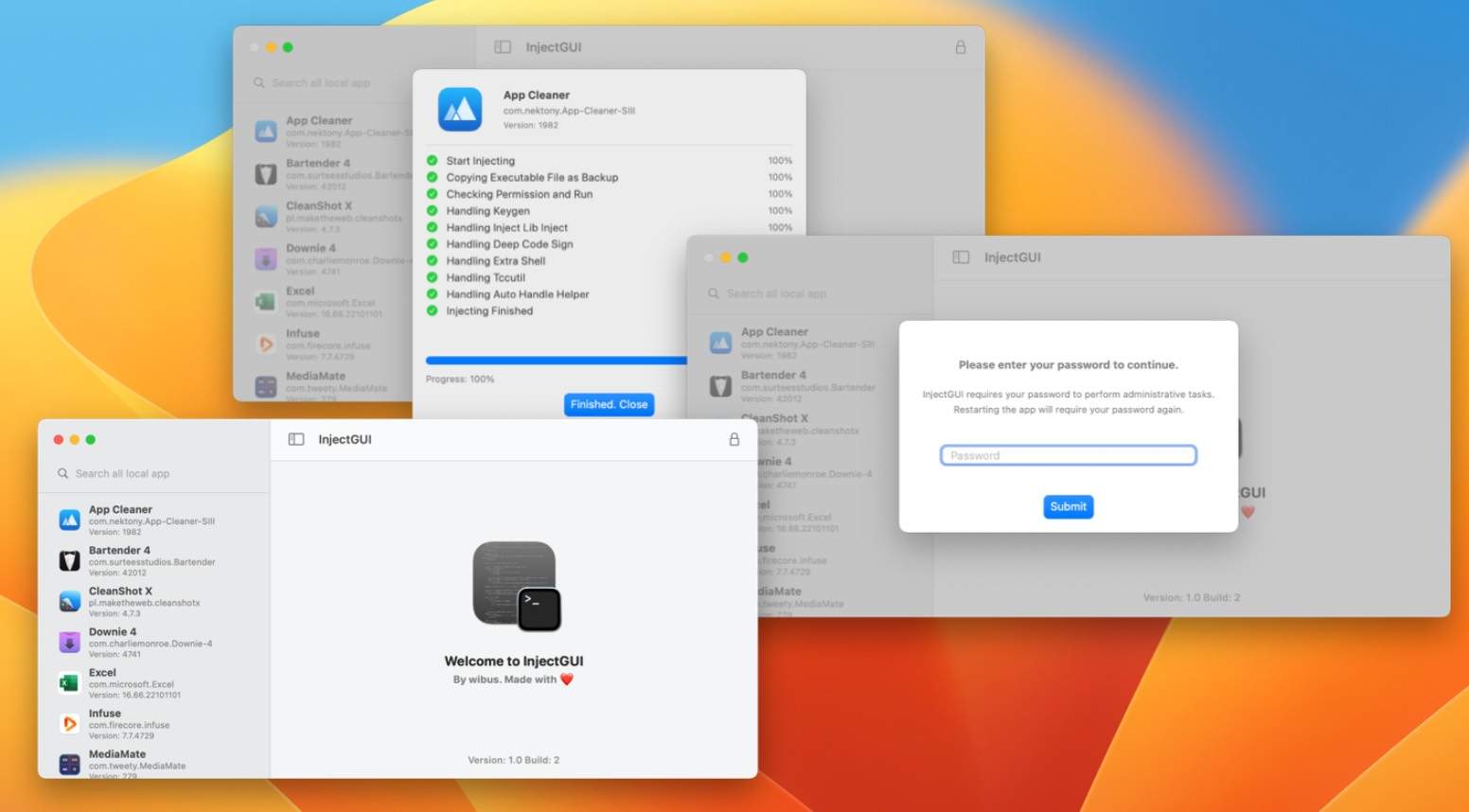Click 'Handling Tccutil' step
The width and height of the screenshot is (1469, 812).
coord(486,277)
